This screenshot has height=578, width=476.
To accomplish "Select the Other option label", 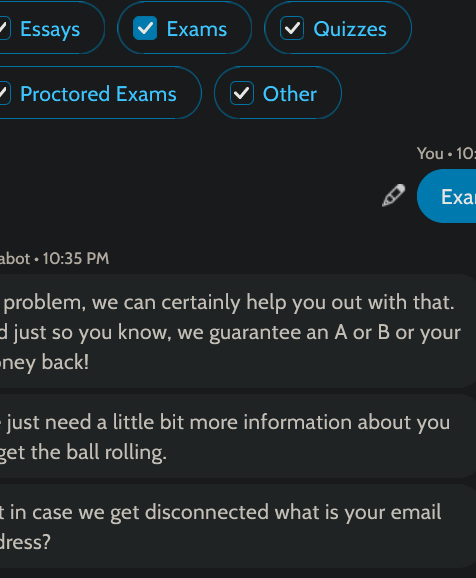I will tap(289, 94).
